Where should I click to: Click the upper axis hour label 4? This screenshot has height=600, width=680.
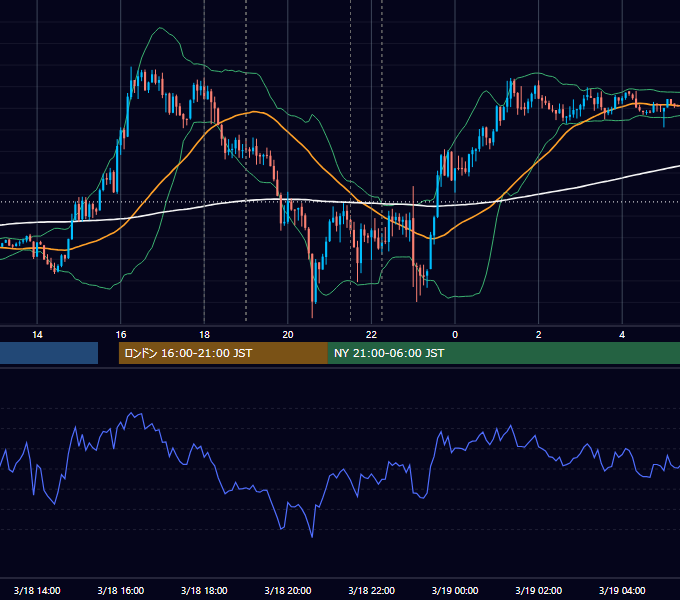[622, 335]
